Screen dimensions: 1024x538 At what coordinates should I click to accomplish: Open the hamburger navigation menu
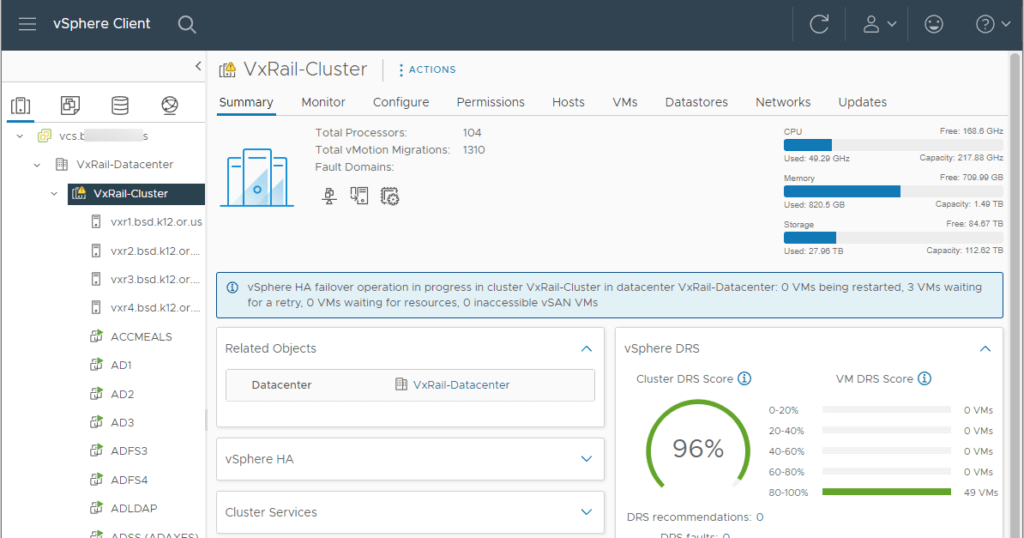click(27, 24)
